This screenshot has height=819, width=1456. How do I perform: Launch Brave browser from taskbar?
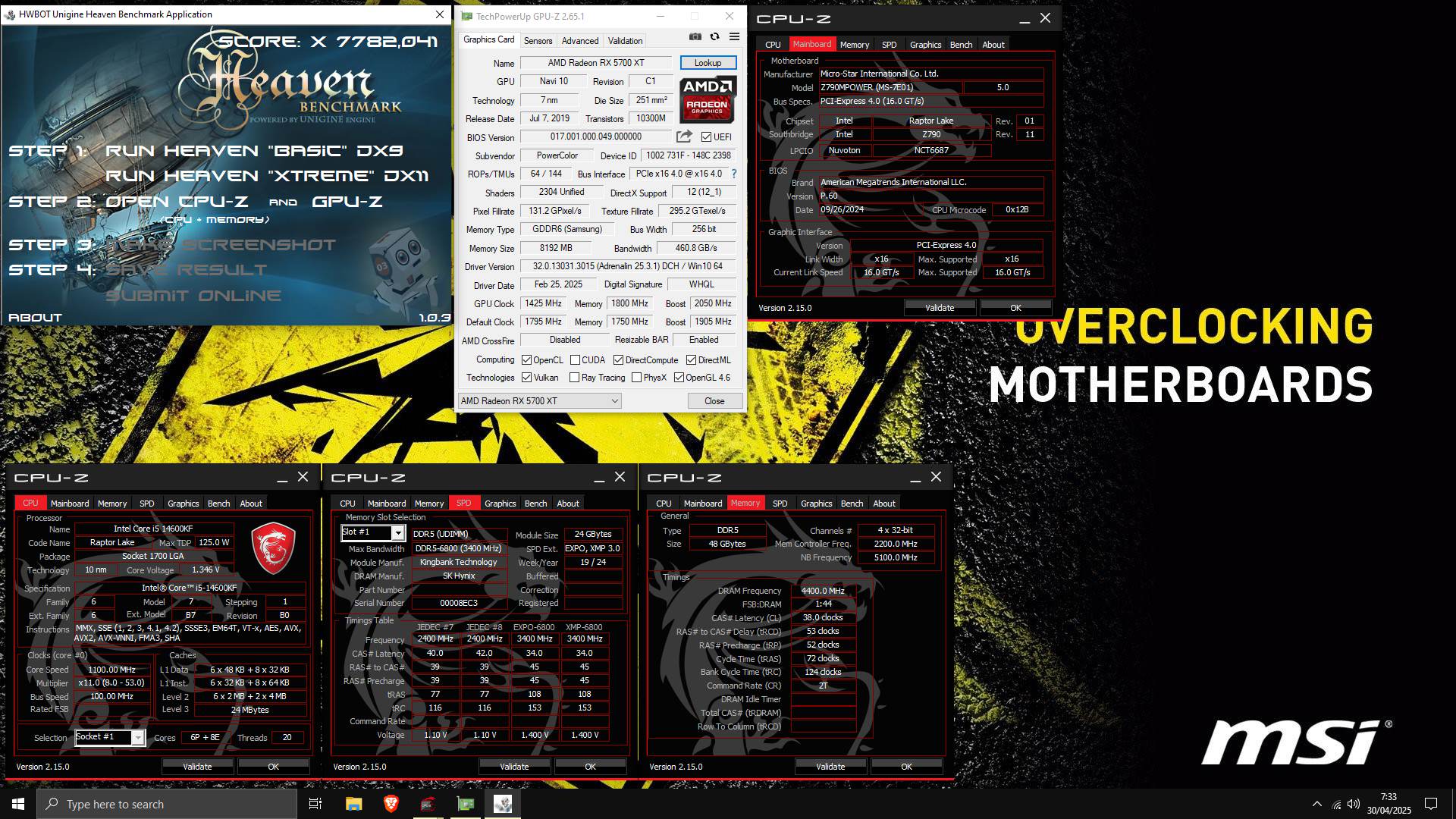[391, 804]
